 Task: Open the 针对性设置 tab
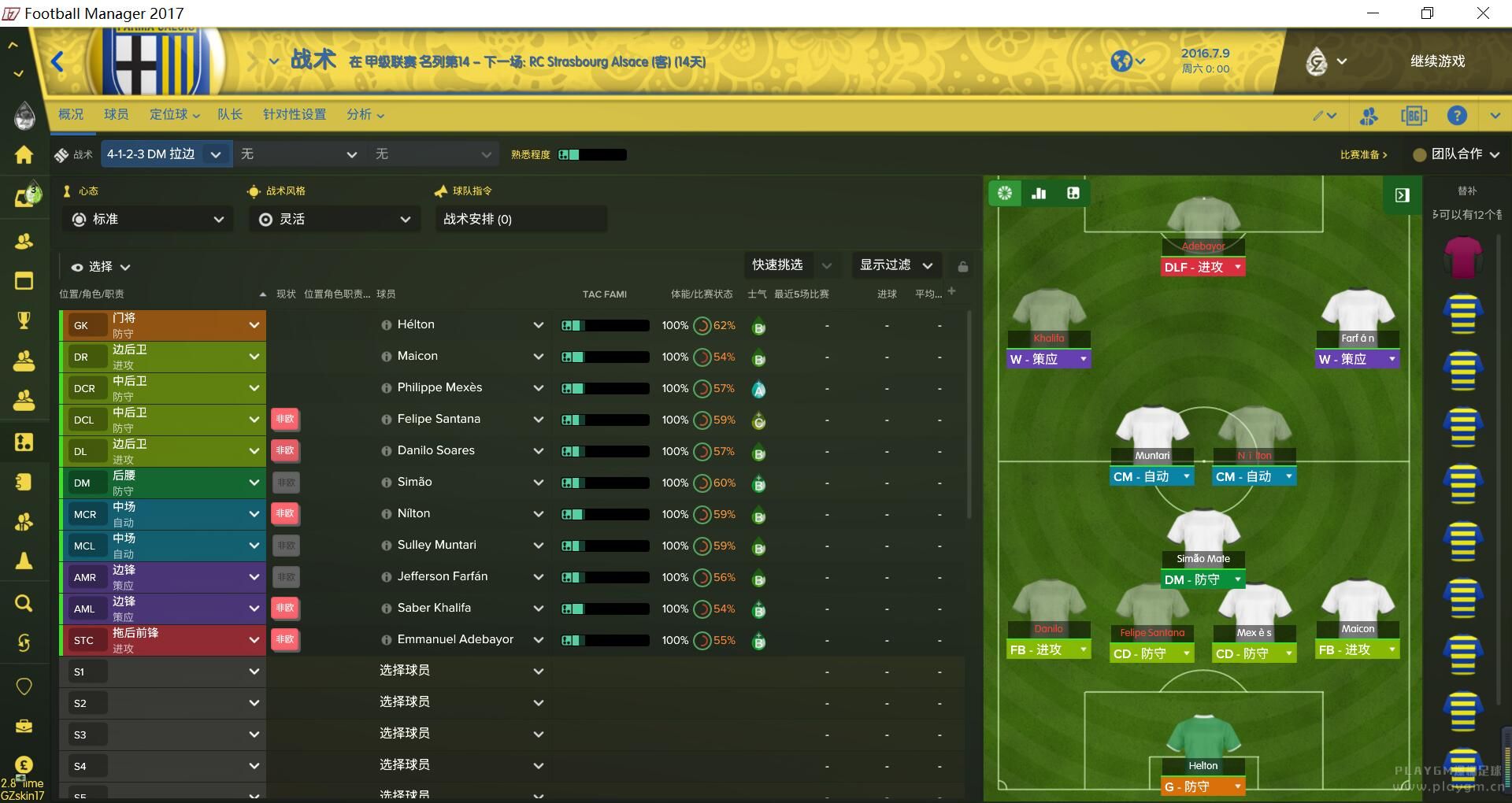tap(295, 114)
